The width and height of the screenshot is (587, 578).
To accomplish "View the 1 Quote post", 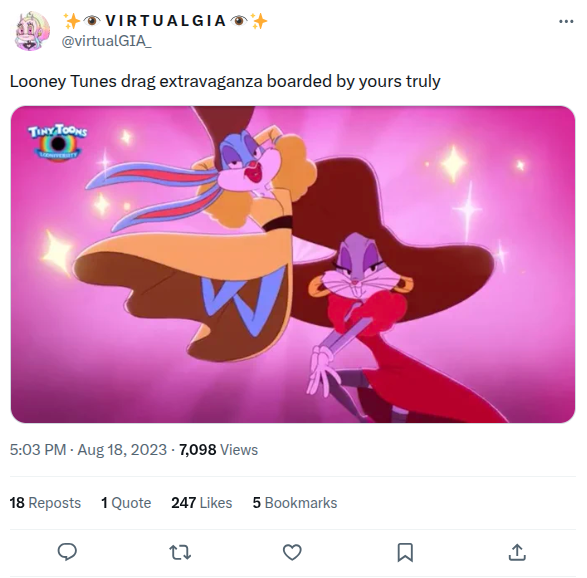I will [126, 503].
